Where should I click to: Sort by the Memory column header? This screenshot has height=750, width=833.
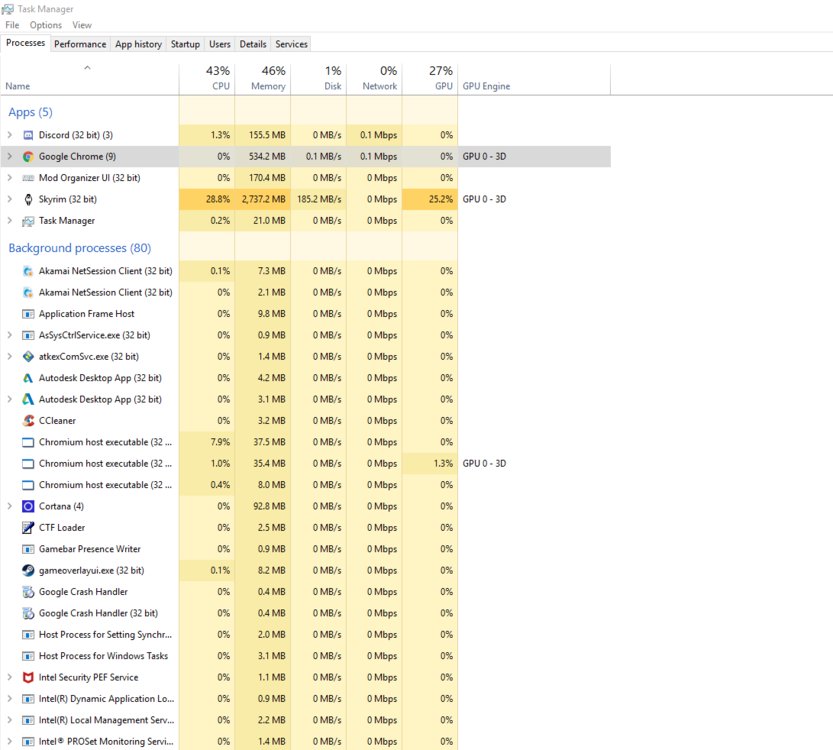(x=263, y=79)
